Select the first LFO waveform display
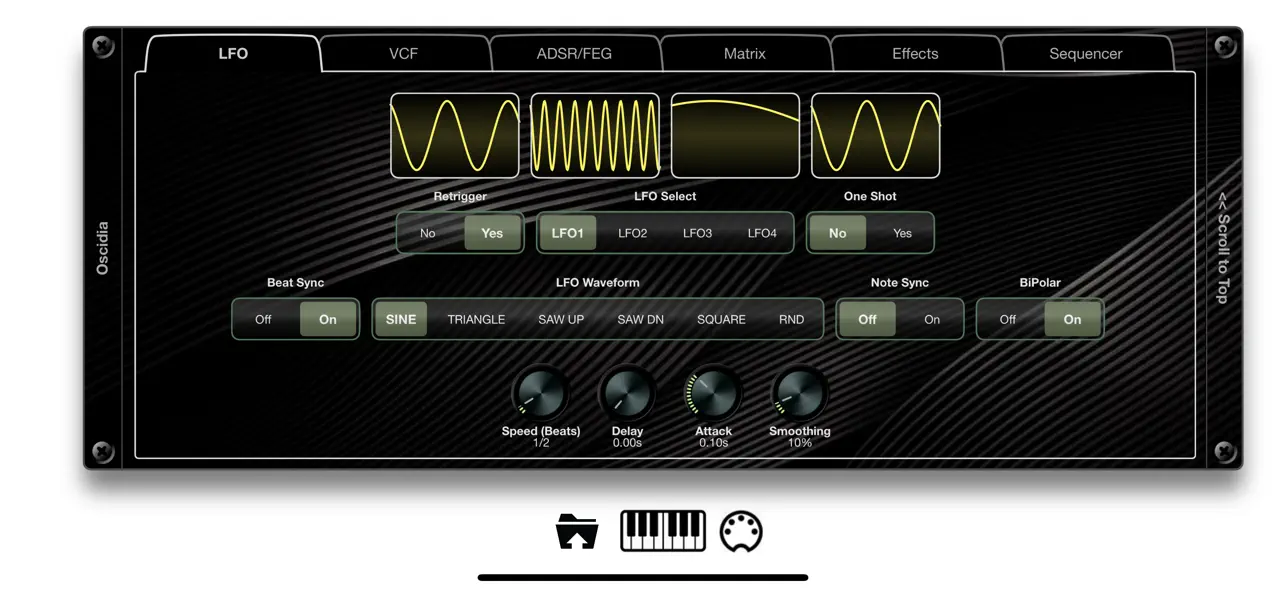Image resolution: width=1286 pixels, height=592 pixels. pos(455,136)
